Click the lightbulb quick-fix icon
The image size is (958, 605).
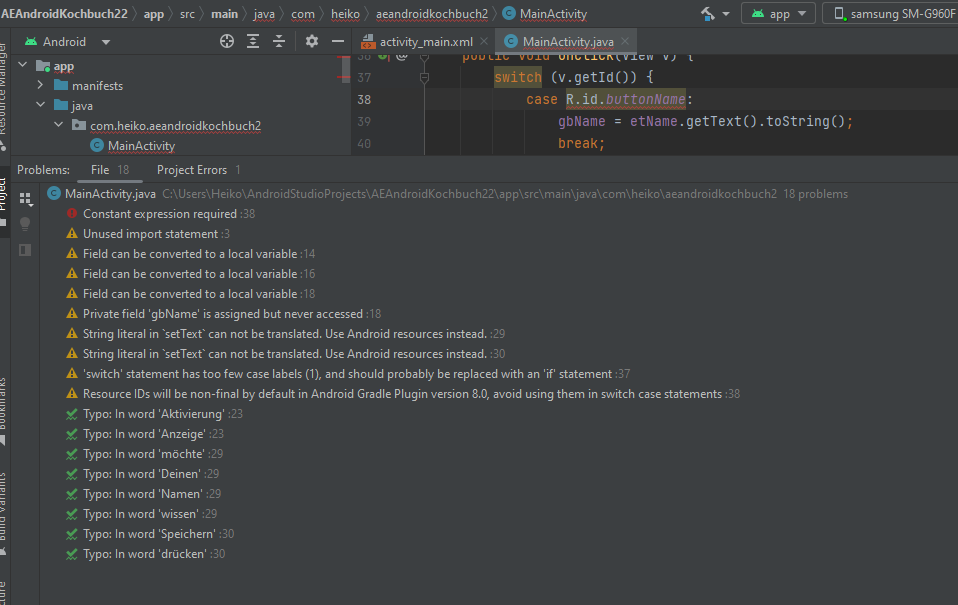pos(26,223)
